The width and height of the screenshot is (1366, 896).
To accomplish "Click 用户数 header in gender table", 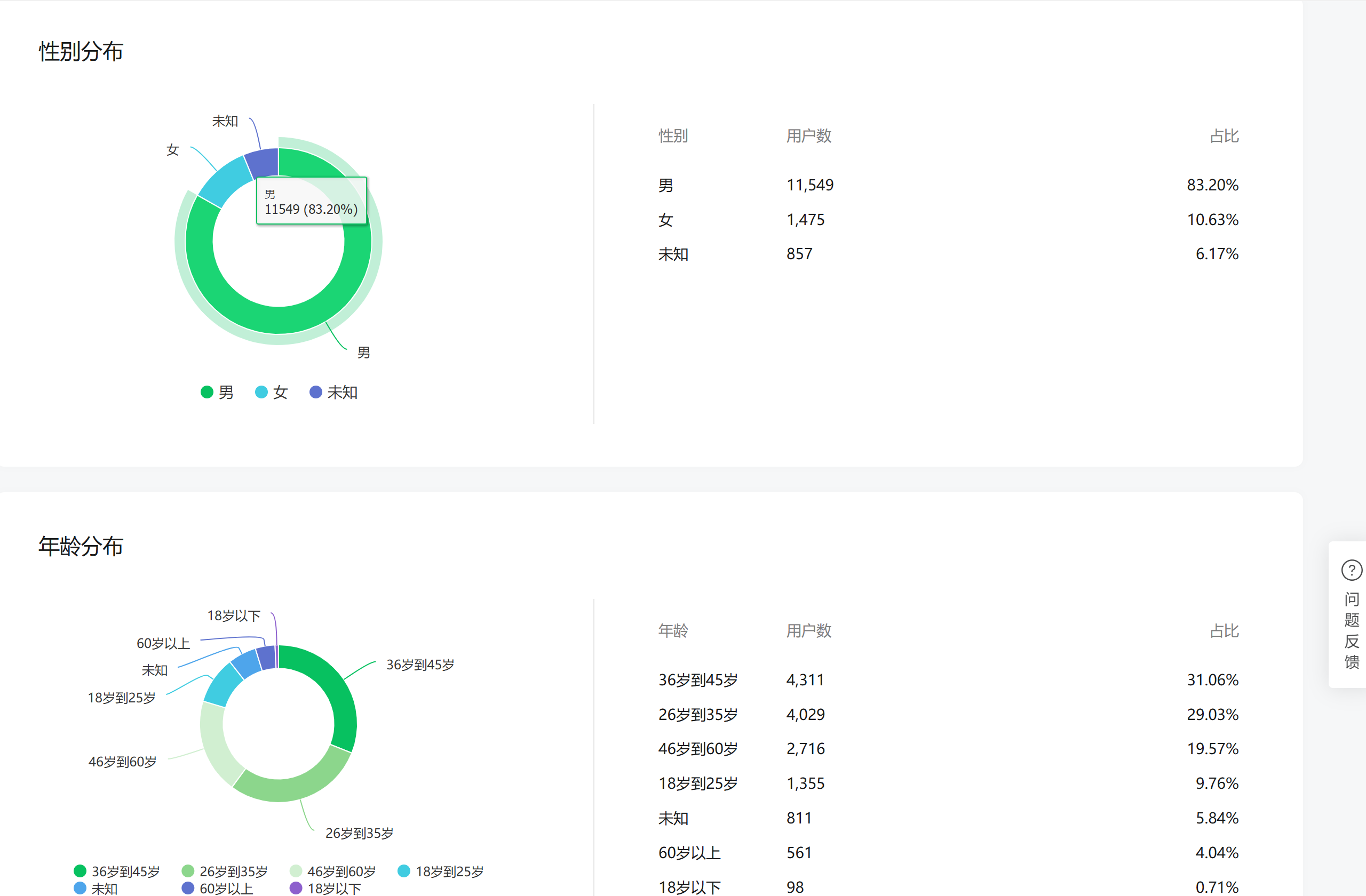I will click(809, 136).
